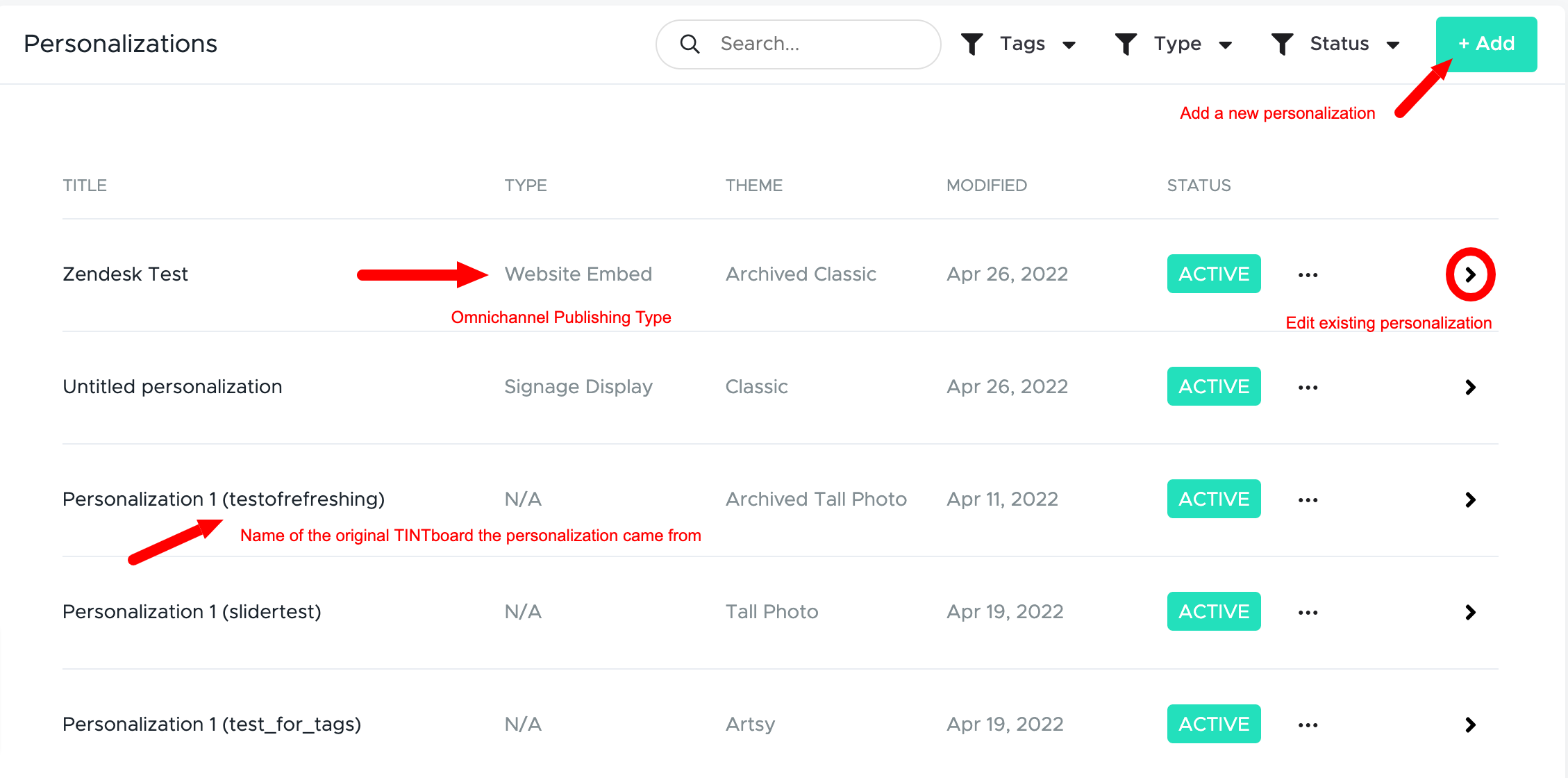Screen dimensions: 1568x778
Task: Open more options for Untitled personalization
Action: pyautogui.click(x=1308, y=387)
